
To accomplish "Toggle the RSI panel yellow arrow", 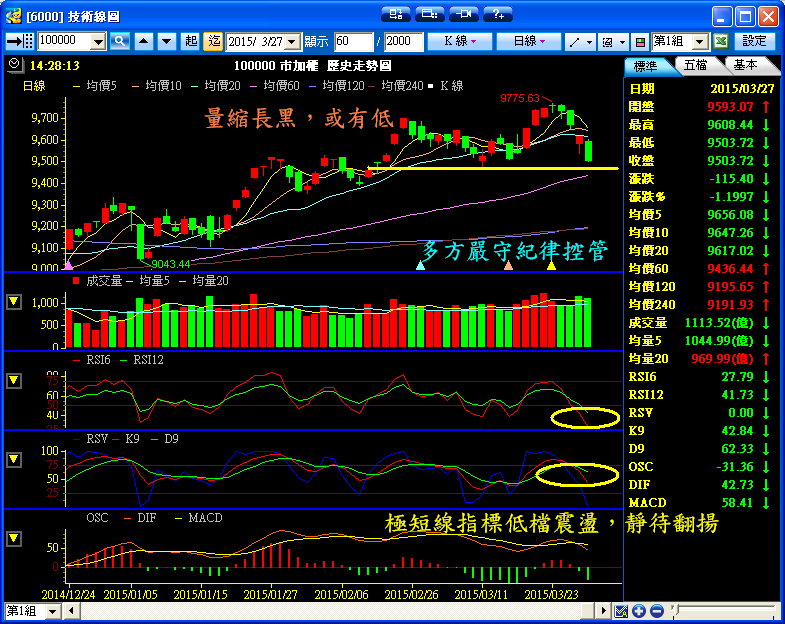I will pos(14,380).
